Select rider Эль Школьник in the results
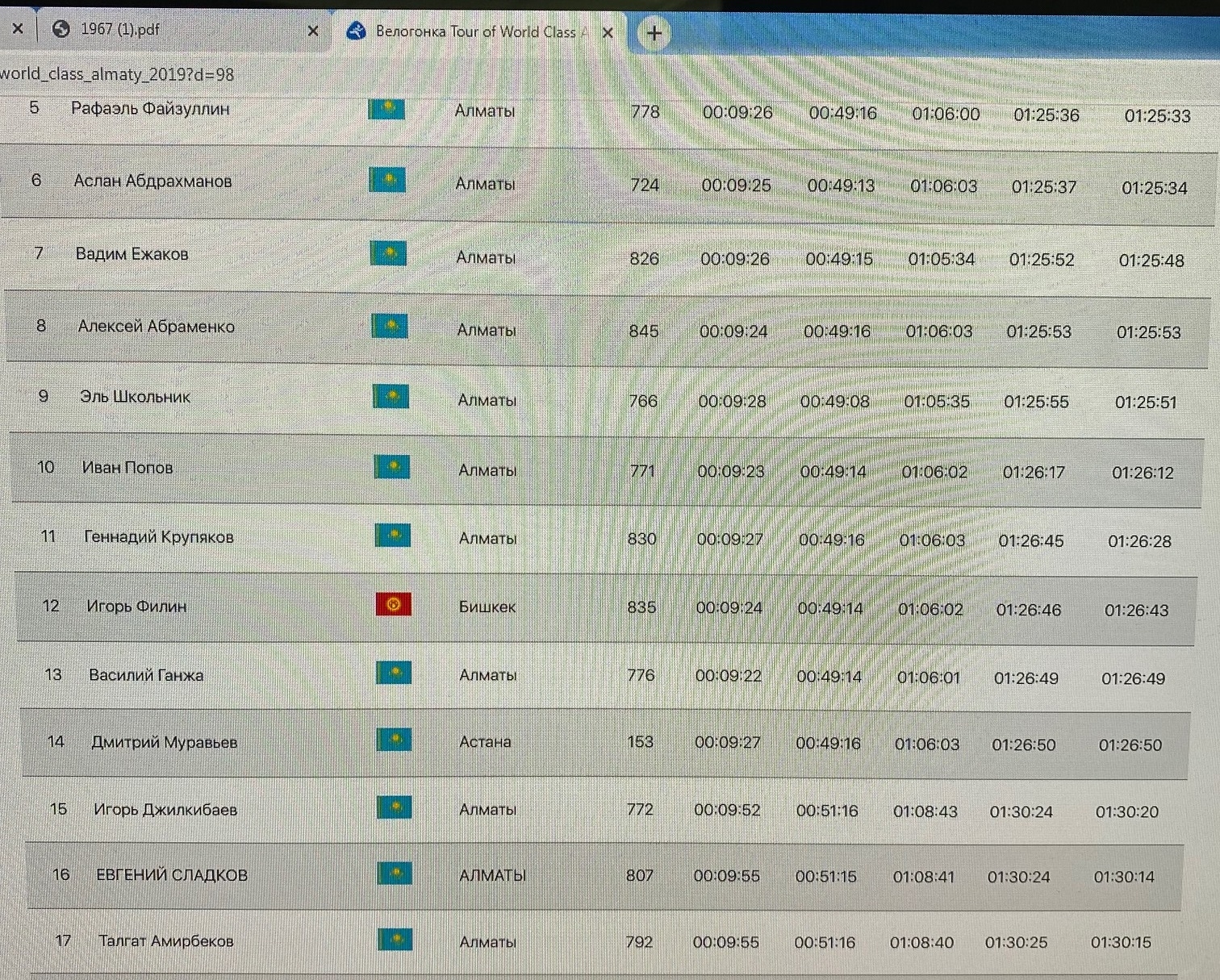Screen dimensions: 1220x980 point(135,397)
